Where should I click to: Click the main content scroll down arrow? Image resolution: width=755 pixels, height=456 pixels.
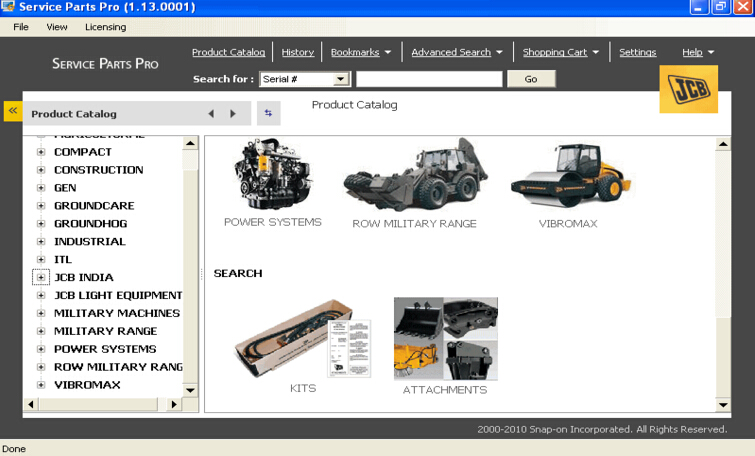click(x=723, y=405)
